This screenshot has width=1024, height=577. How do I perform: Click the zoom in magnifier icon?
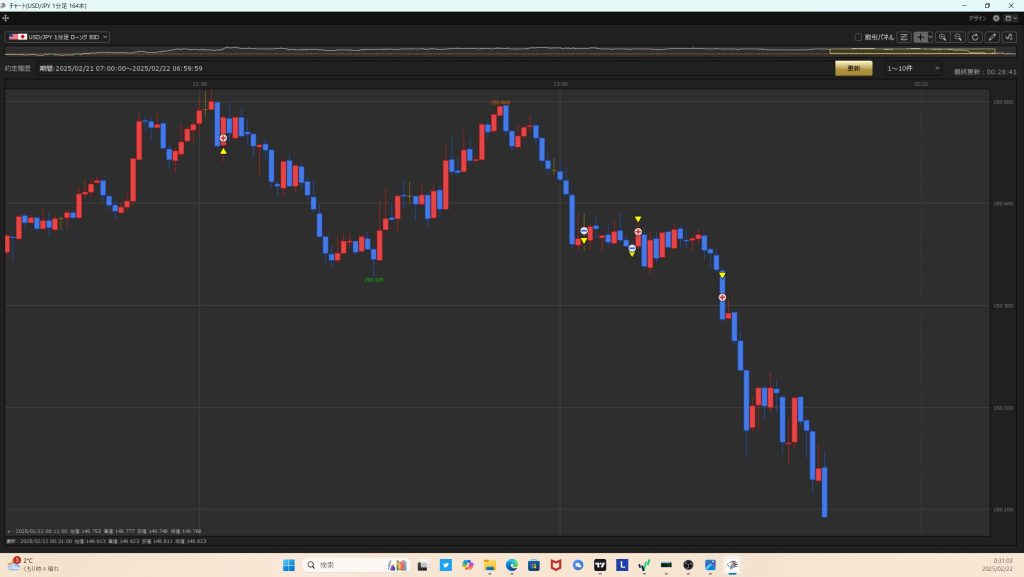click(x=942, y=37)
